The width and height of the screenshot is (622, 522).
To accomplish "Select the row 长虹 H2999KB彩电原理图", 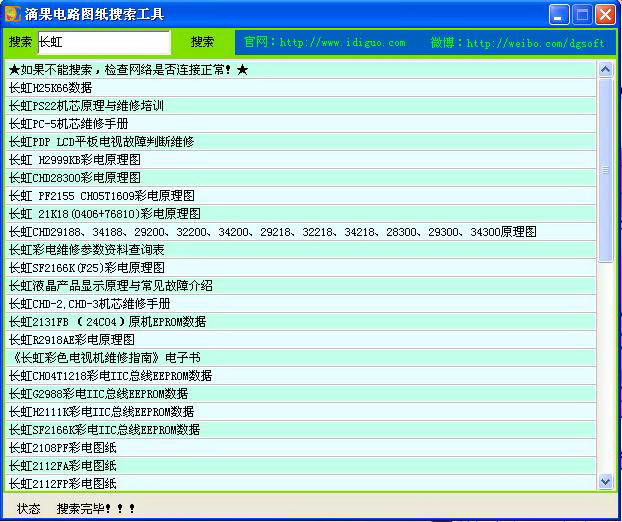I will (x=300, y=160).
